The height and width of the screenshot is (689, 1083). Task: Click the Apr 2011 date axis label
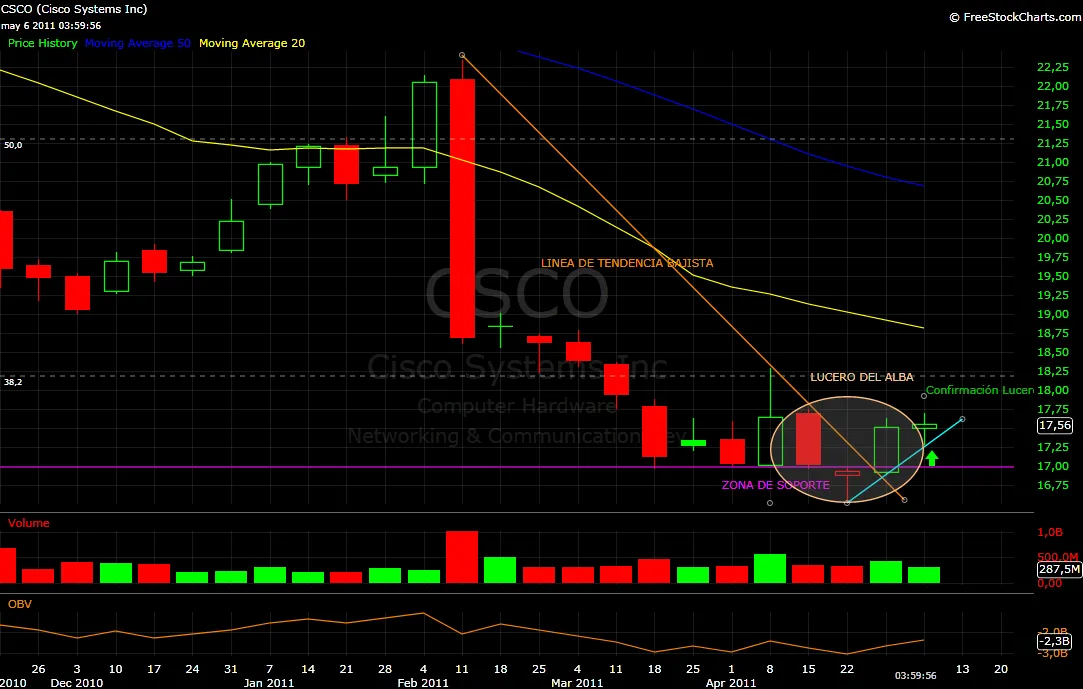click(732, 683)
